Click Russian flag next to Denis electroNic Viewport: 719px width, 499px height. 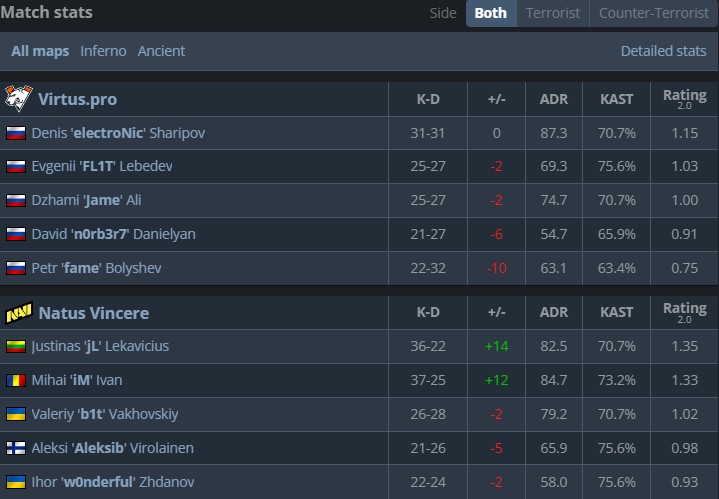pyautogui.click(x=16, y=133)
